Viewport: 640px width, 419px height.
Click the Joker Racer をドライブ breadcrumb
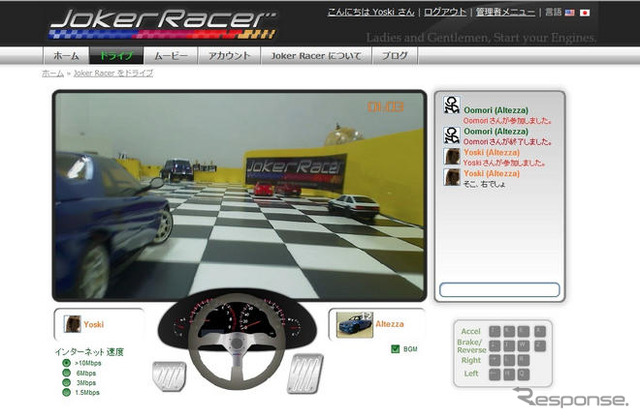(113, 73)
